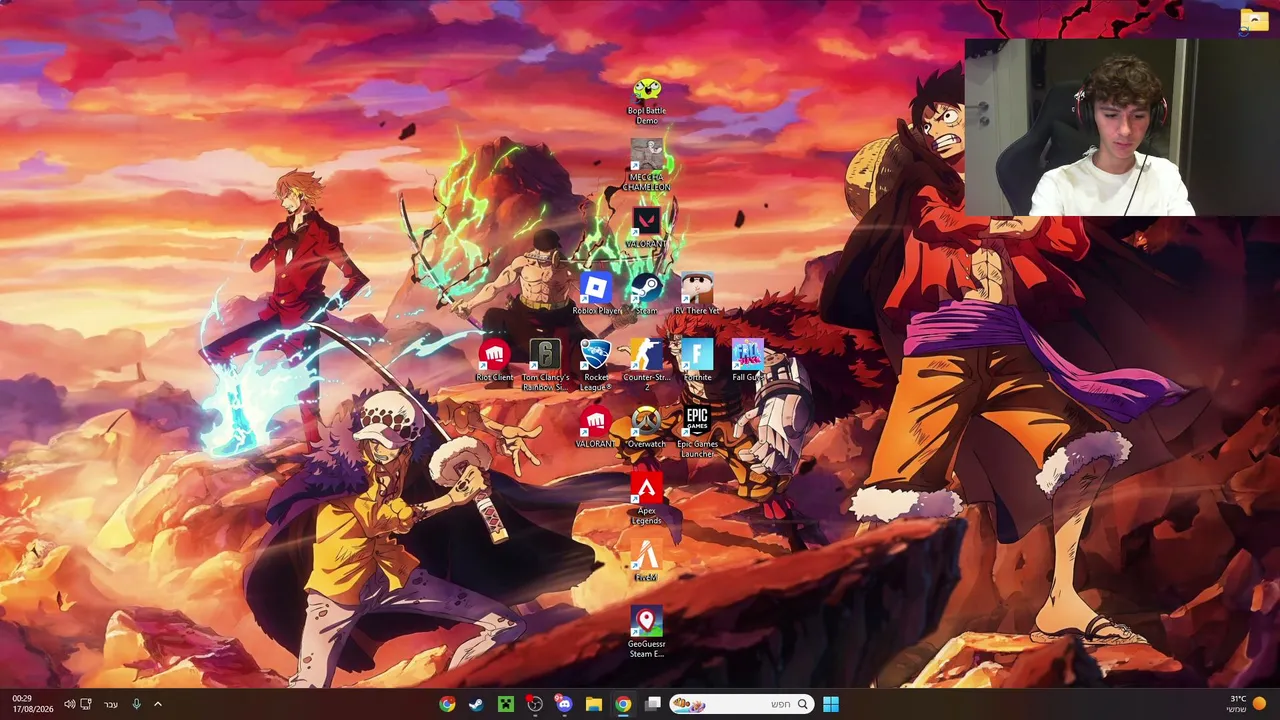Image resolution: width=1280 pixels, height=720 pixels.
Task: Open the Chrome taskbar icon beside Steam
Action: 447,704
